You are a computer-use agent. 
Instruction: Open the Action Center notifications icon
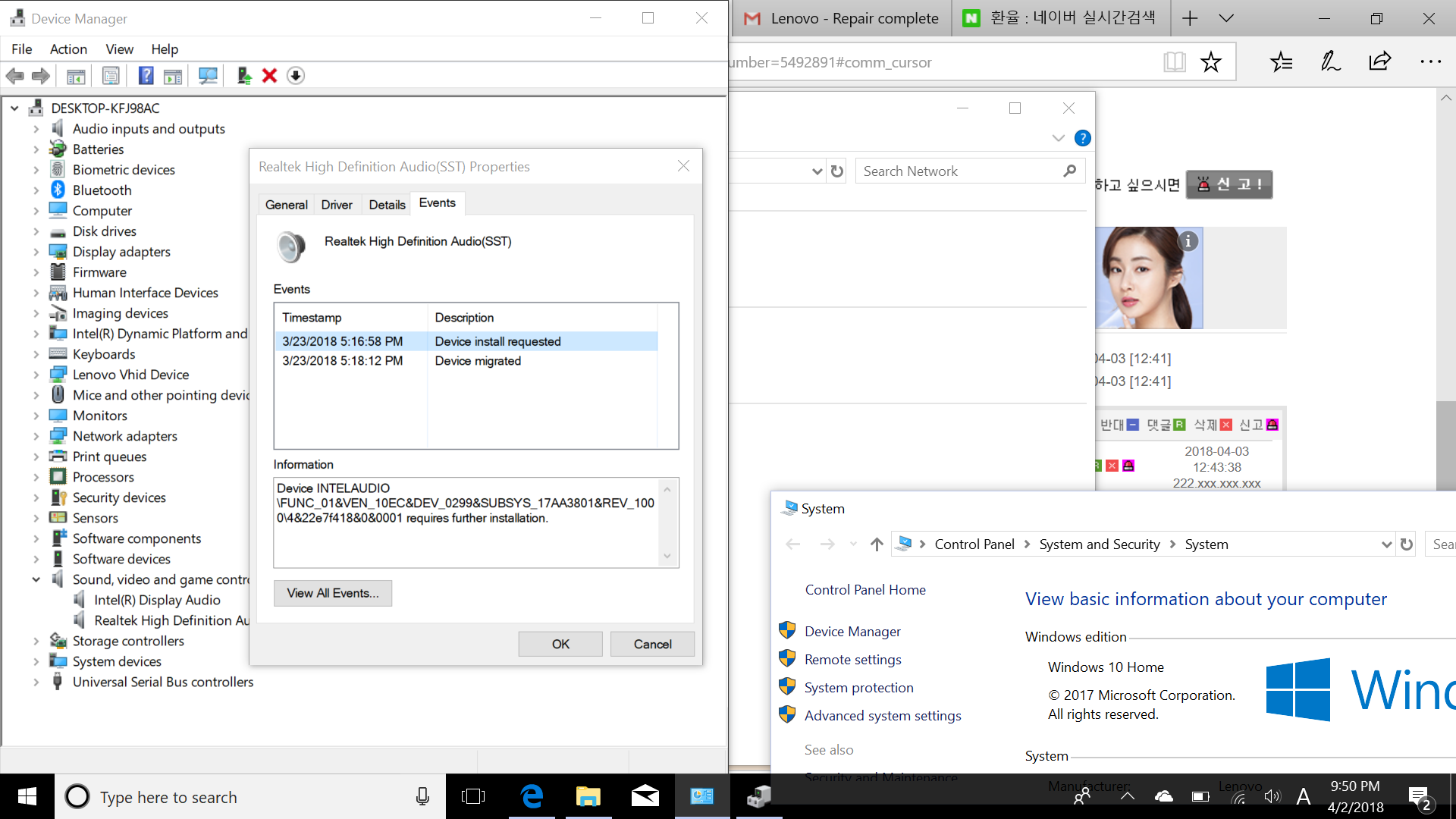tap(1420, 797)
